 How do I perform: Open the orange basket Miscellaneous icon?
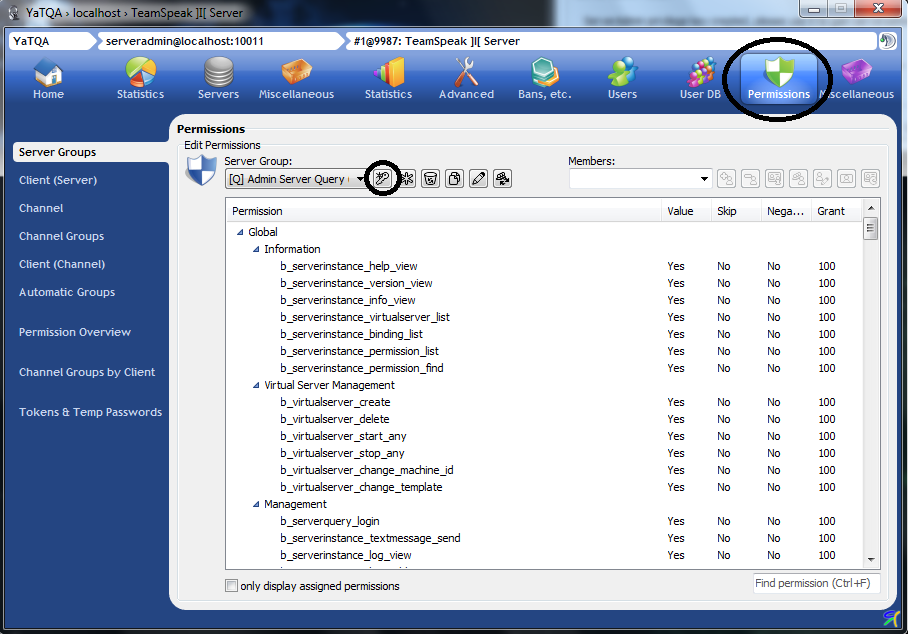coord(296,79)
